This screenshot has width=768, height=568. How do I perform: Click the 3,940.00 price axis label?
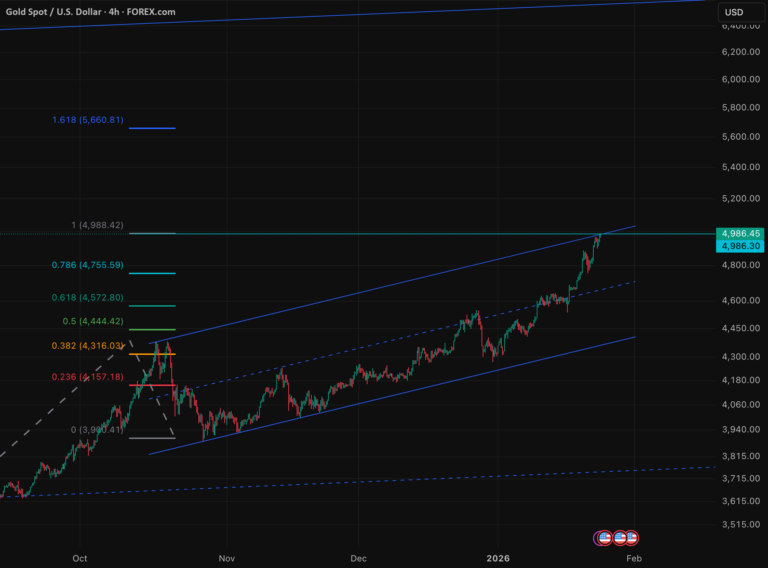coord(741,429)
